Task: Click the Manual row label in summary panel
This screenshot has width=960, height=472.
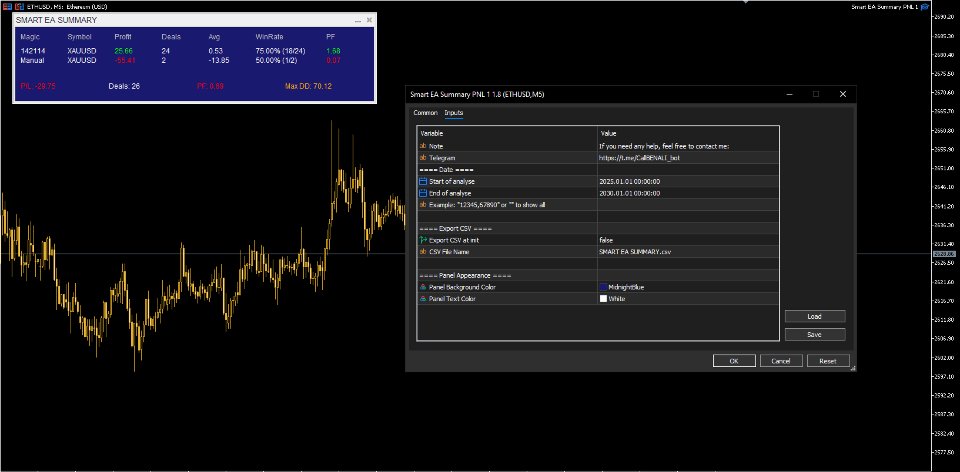Action: (x=32, y=61)
